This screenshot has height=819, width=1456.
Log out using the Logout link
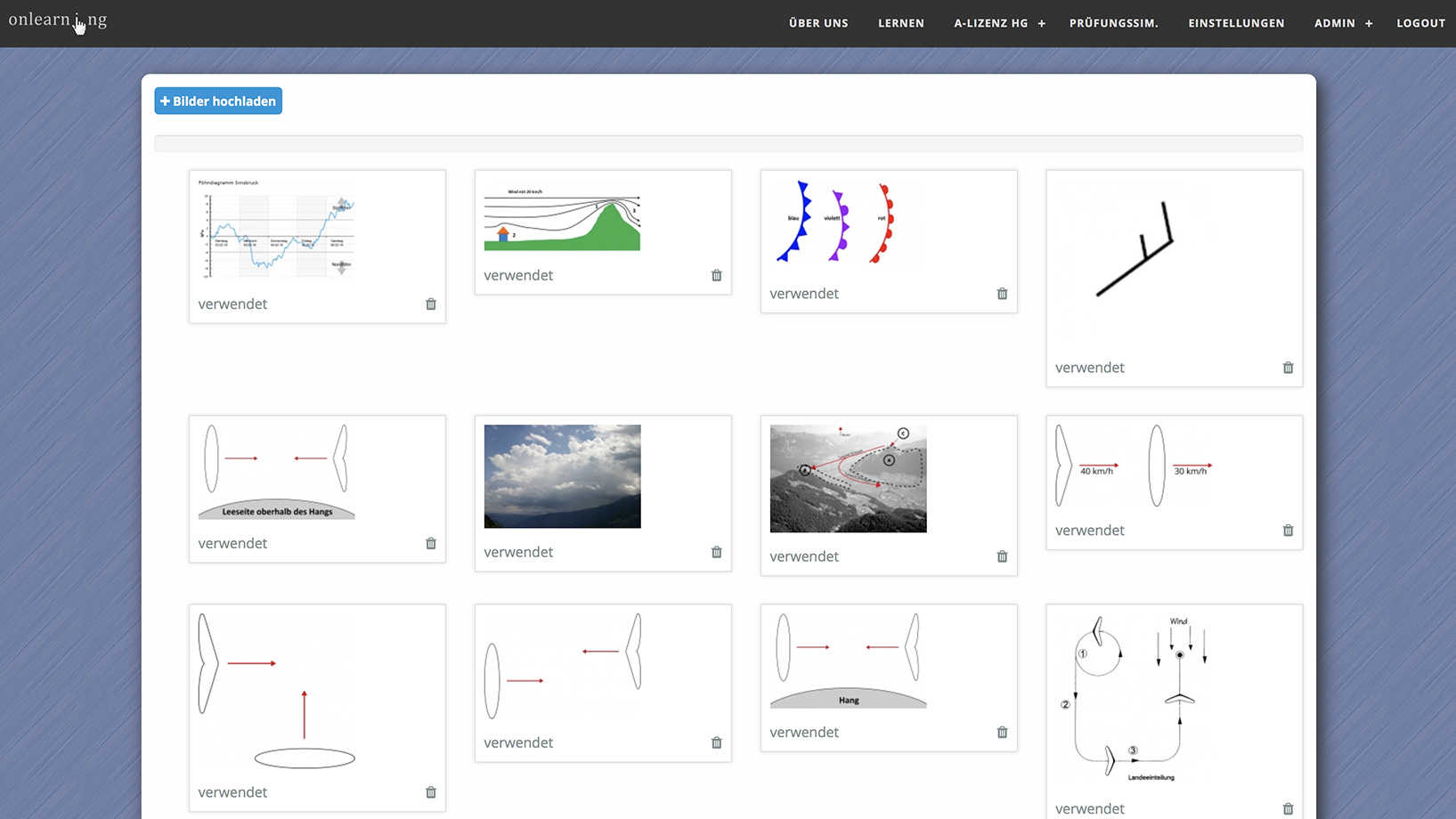point(1419,23)
